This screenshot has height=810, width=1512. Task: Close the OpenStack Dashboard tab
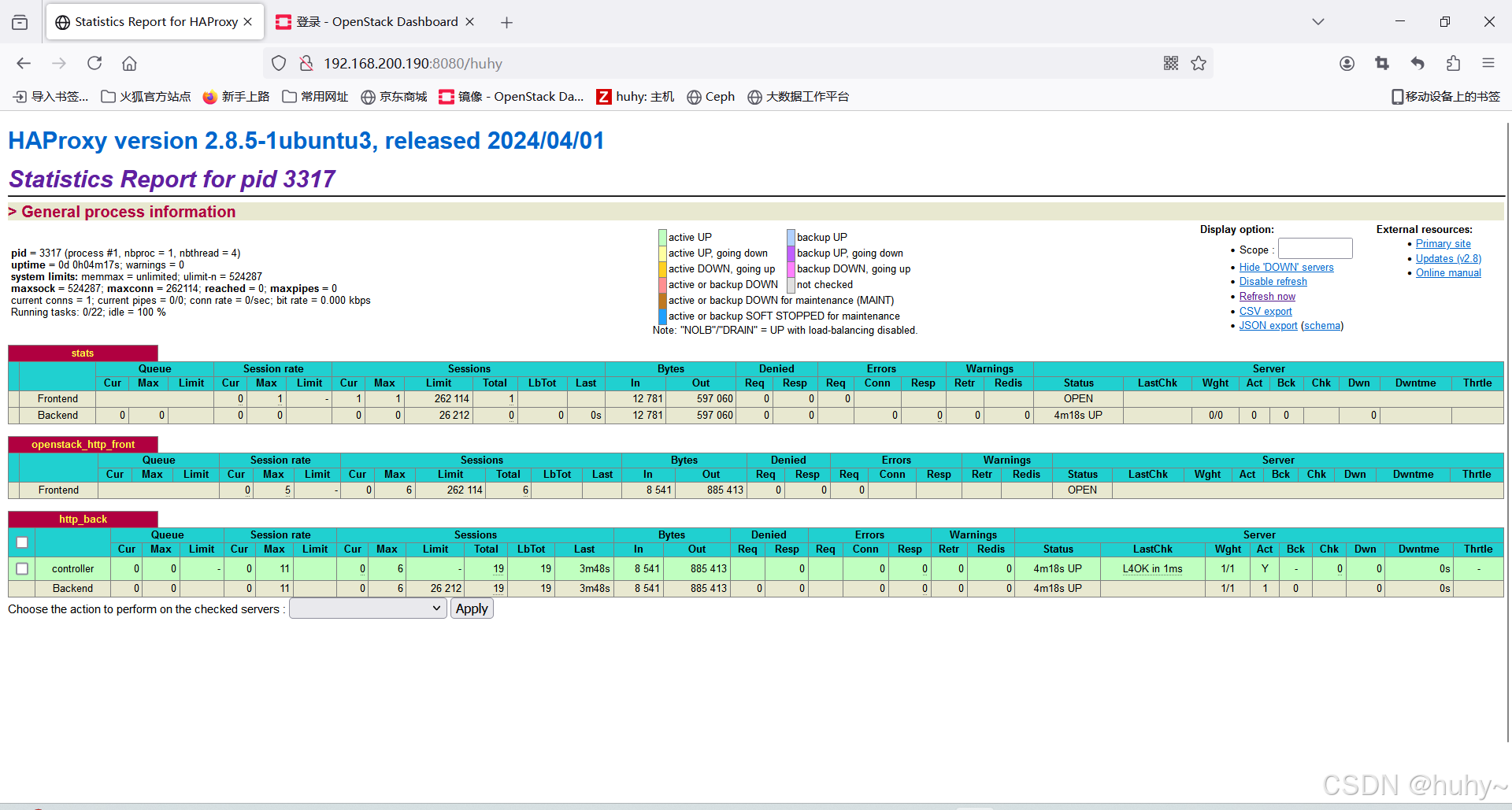[x=470, y=22]
